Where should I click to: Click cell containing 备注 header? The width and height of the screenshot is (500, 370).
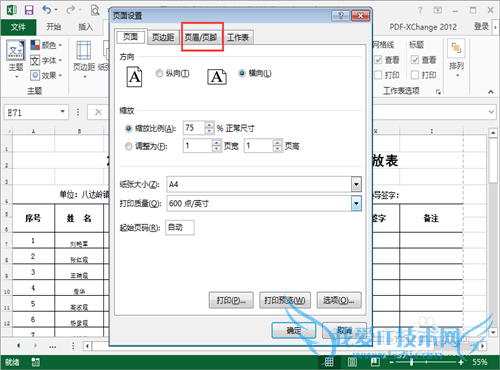point(431,218)
